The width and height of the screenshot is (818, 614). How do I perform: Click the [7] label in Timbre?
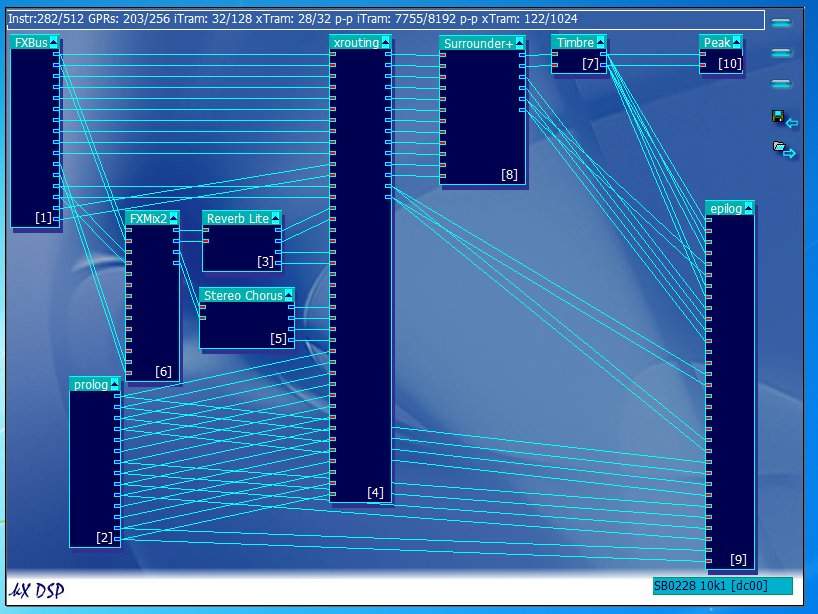coord(590,64)
